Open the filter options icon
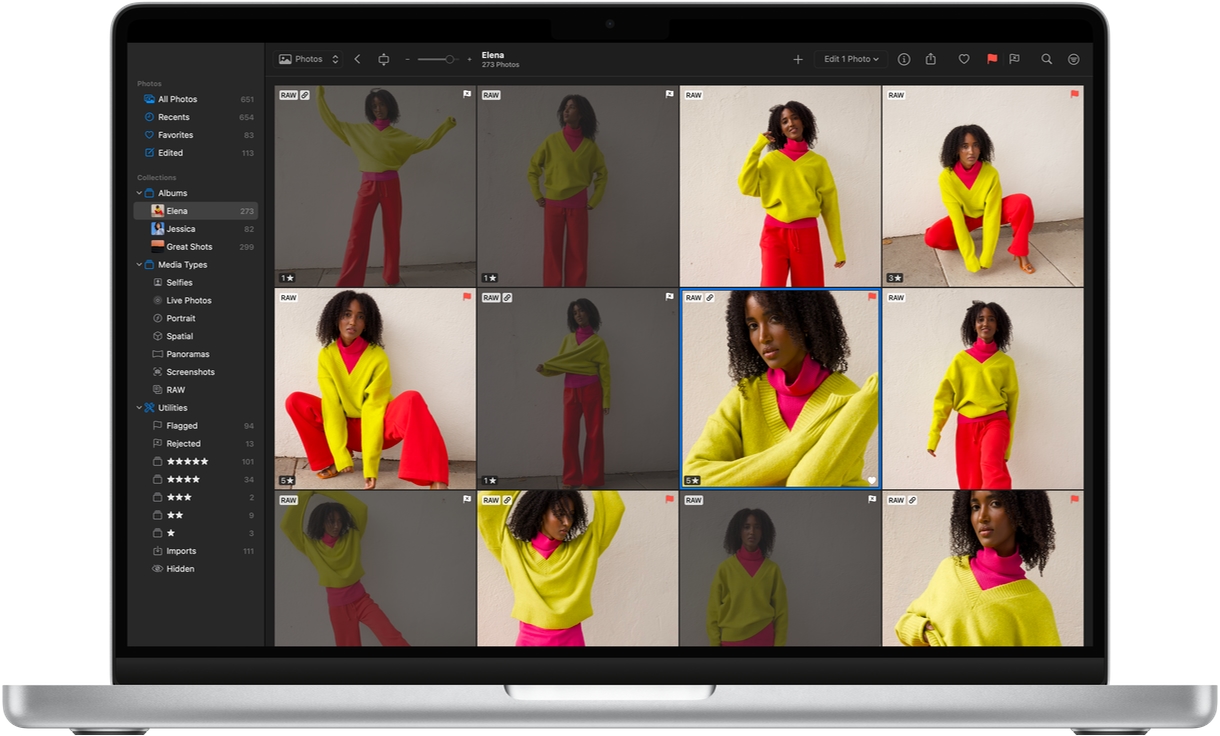This screenshot has width=1220, height=736. click(1074, 59)
